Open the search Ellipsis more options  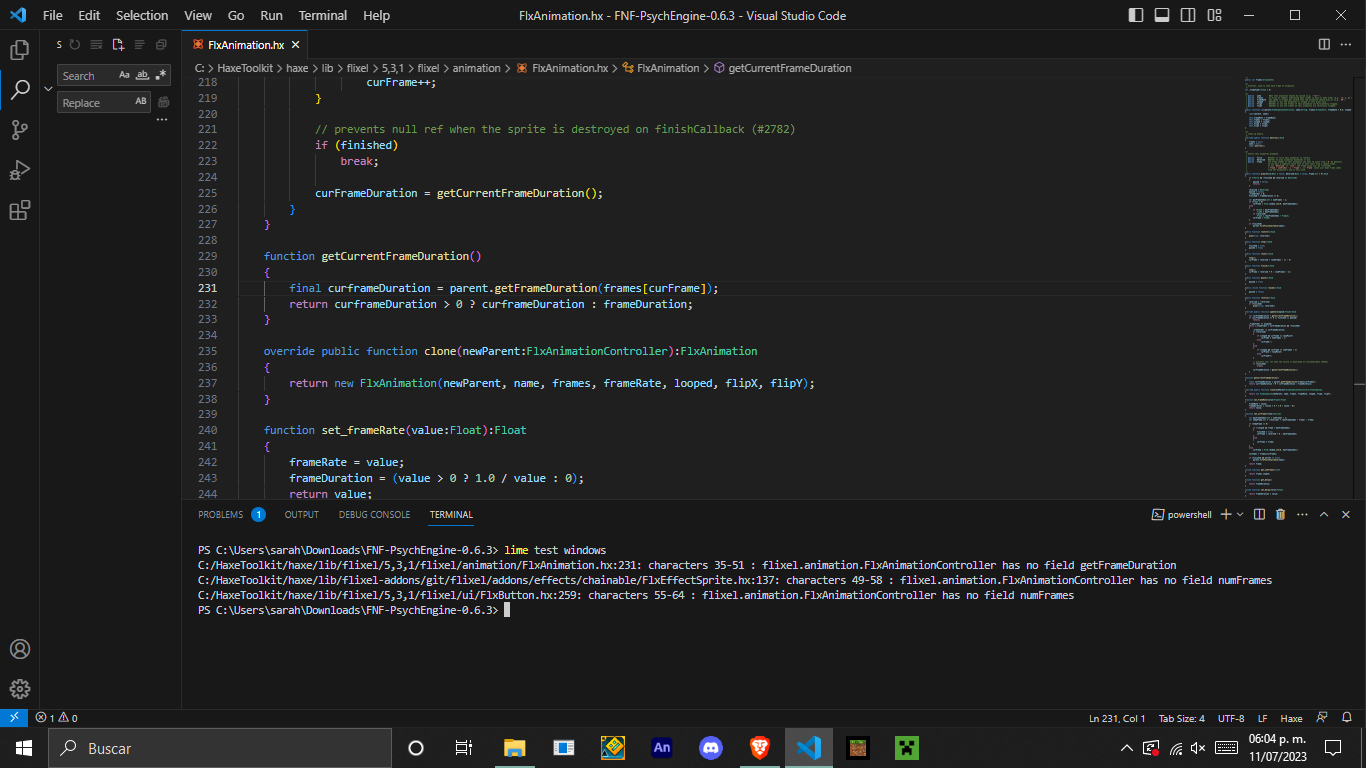click(x=161, y=119)
